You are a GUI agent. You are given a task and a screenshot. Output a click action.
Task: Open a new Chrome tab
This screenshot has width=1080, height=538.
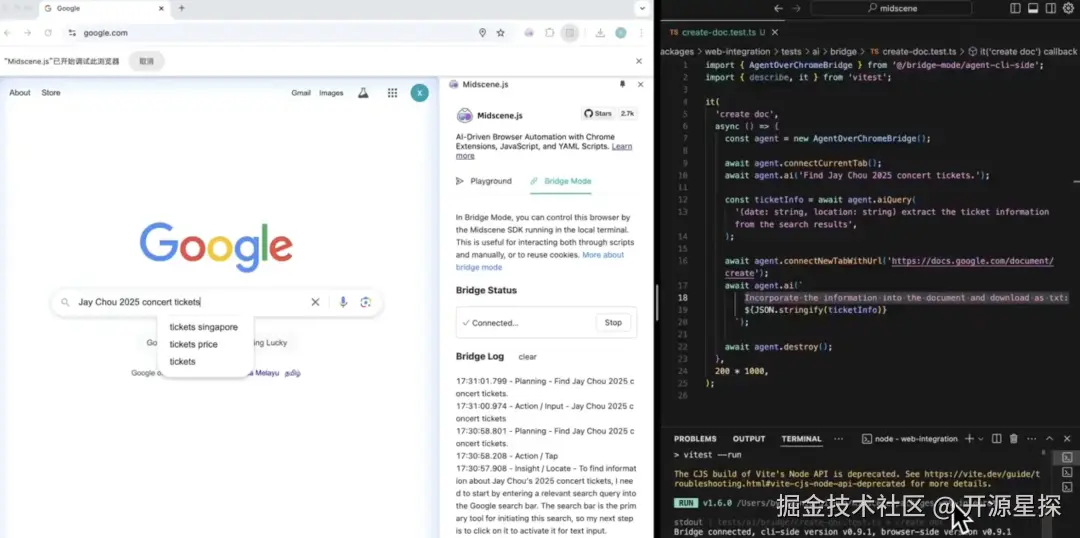(182, 8)
